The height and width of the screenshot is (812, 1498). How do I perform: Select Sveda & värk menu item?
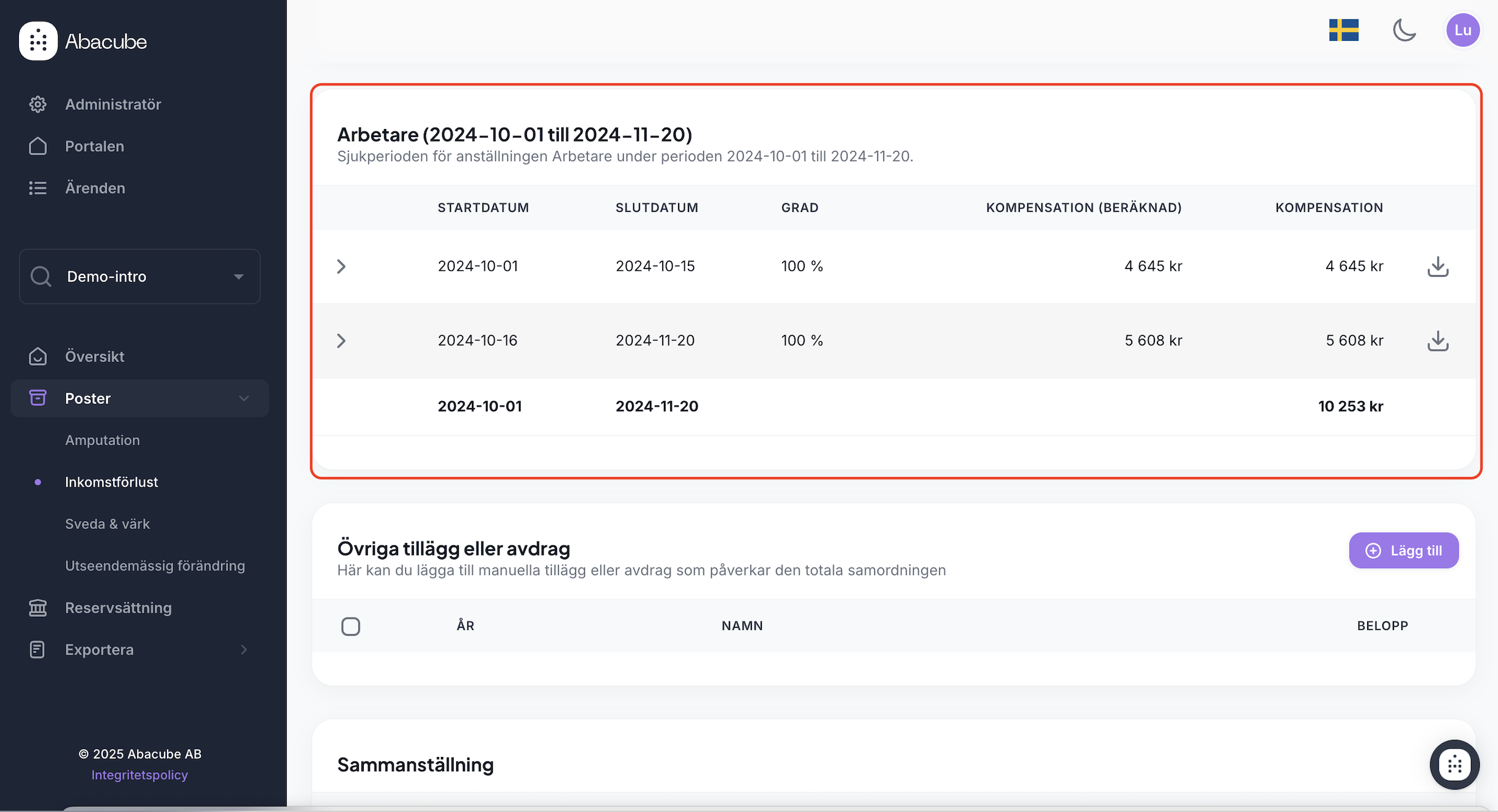[x=107, y=524]
